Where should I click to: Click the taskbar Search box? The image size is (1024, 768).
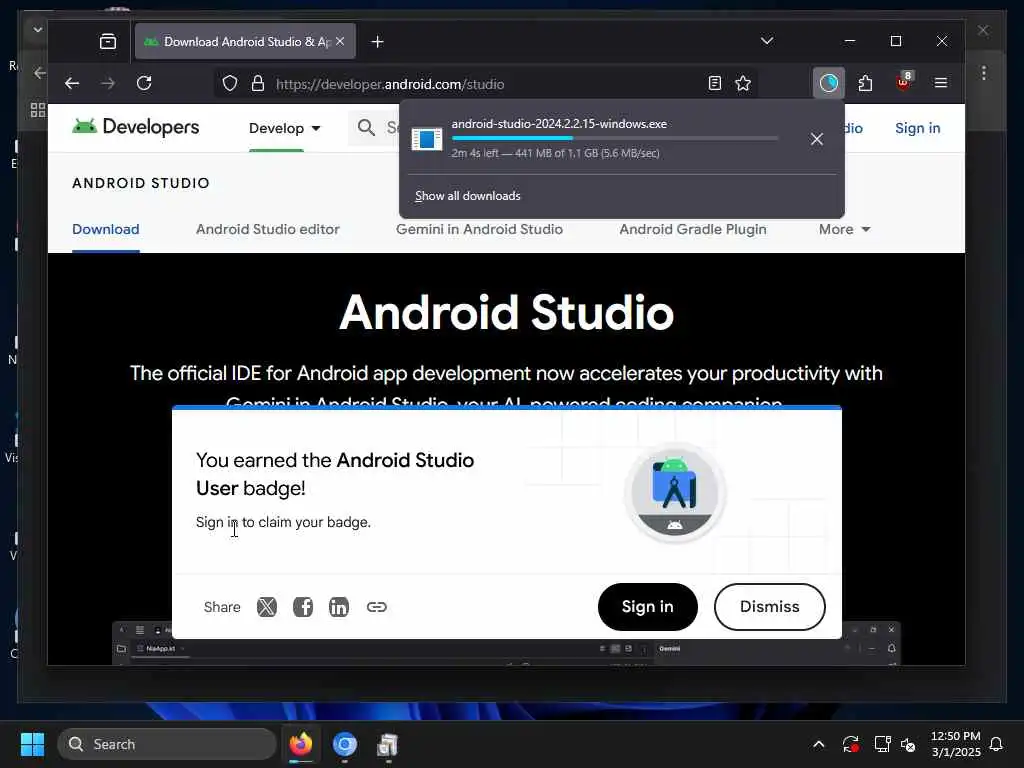tap(167, 744)
